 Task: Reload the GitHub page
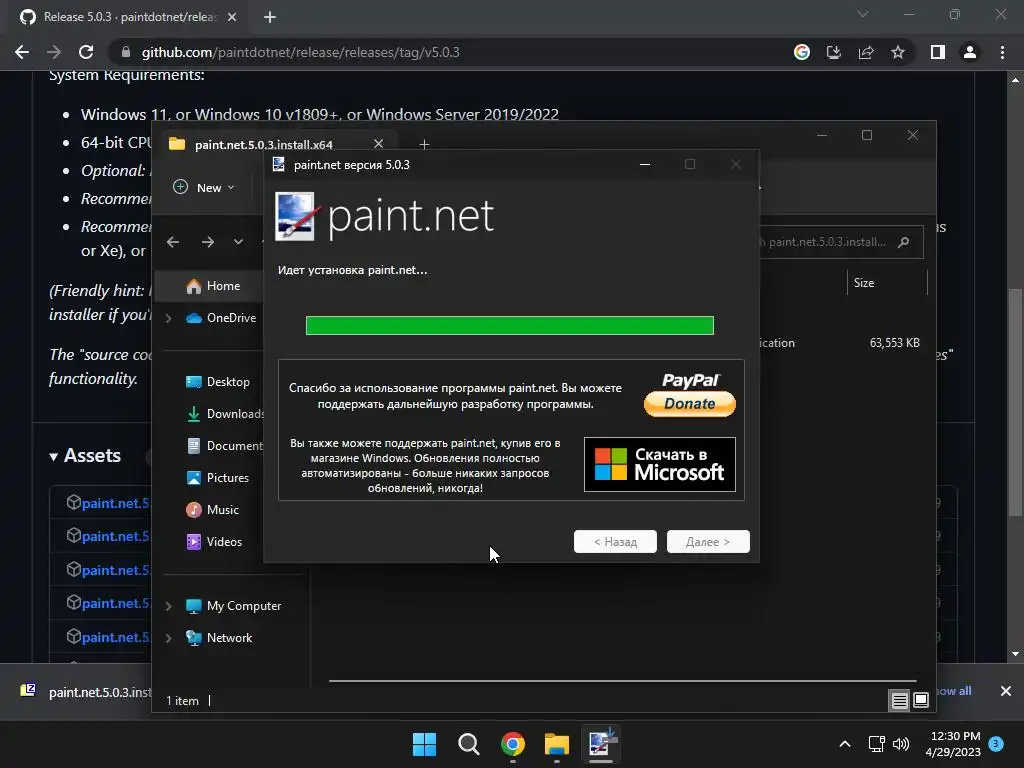pos(86,52)
